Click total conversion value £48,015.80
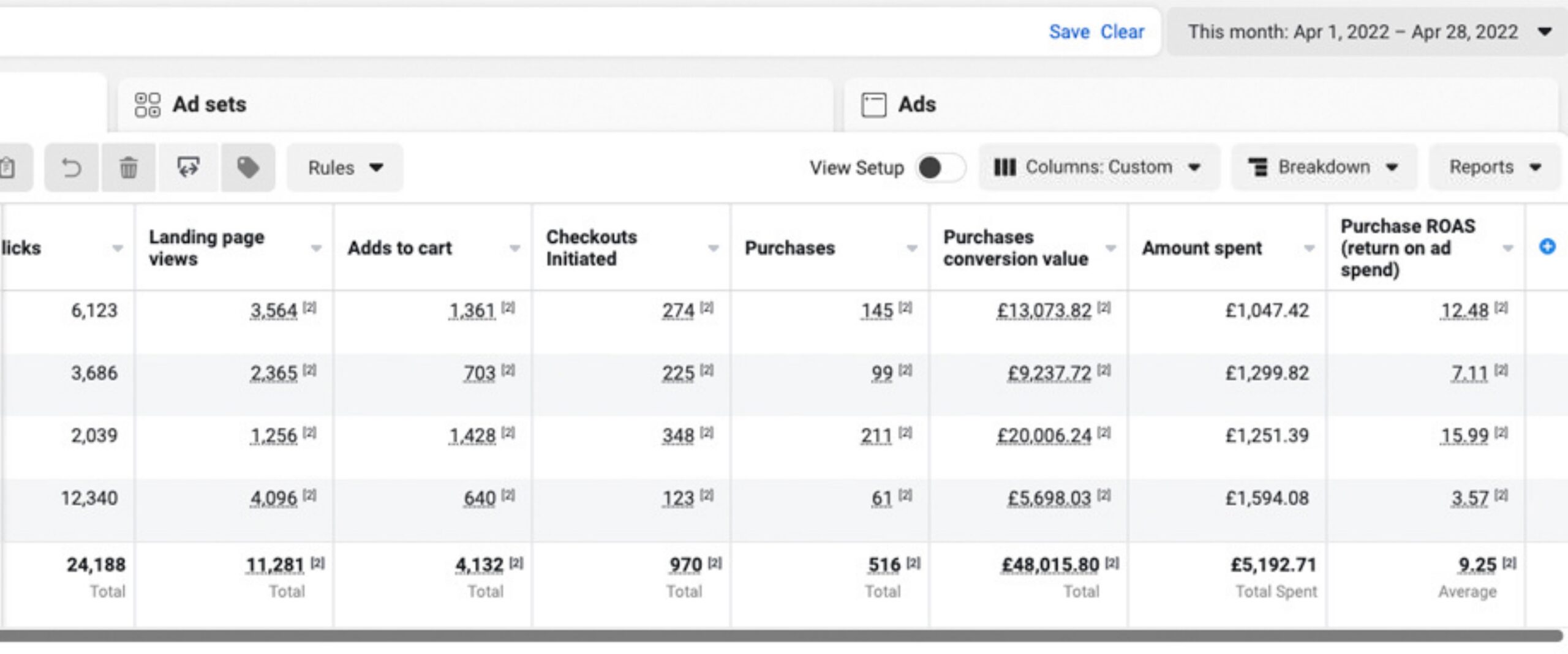Screen dimensions: 1568x654 1050,564
